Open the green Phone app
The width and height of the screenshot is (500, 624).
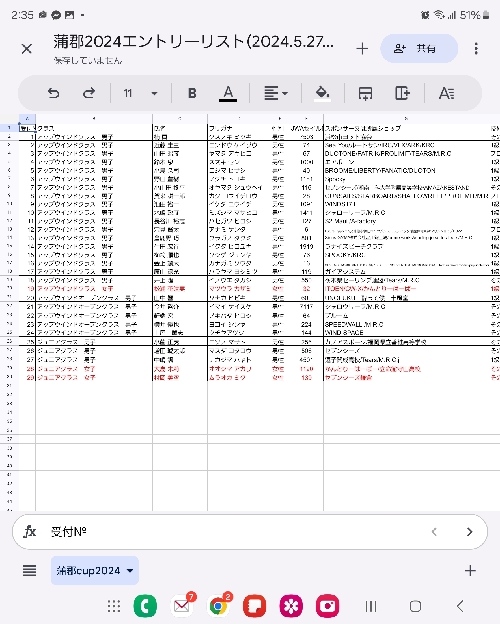[145, 606]
